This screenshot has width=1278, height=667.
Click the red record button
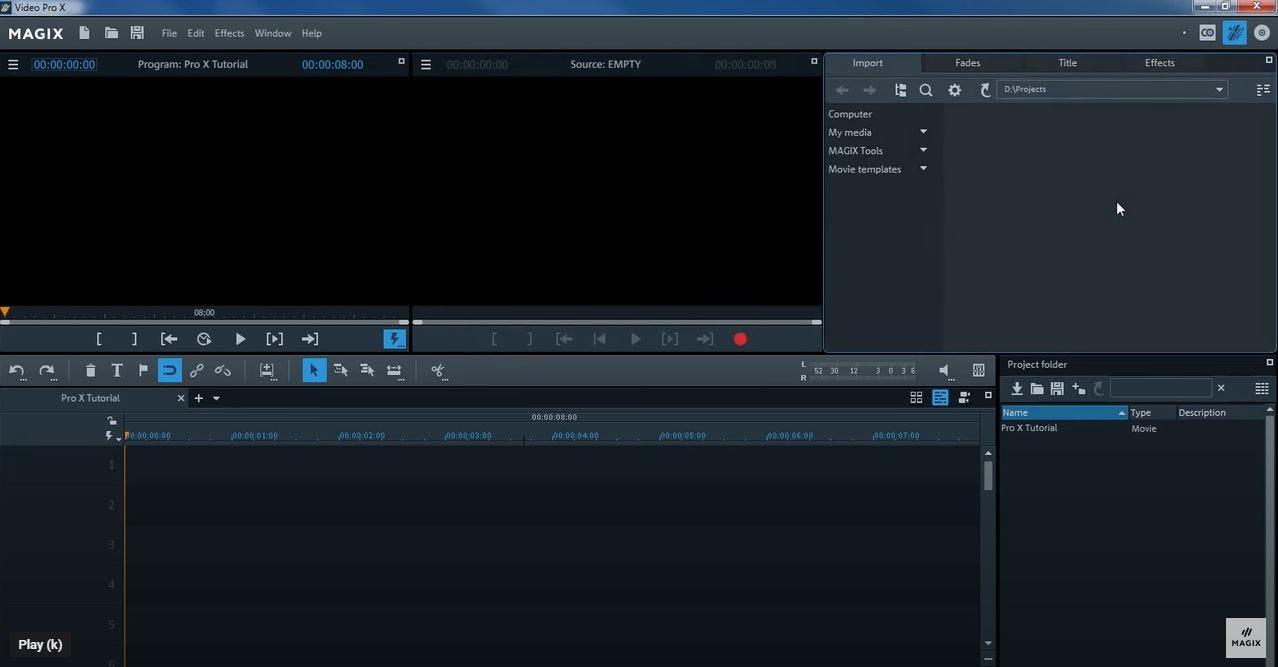(740, 339)
